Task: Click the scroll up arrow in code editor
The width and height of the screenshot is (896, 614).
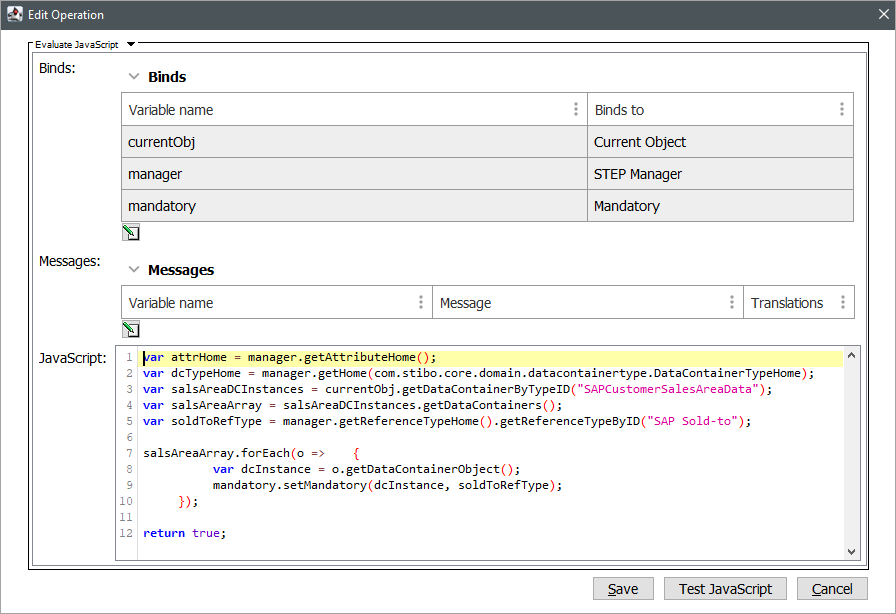Action: coord(852,354)
